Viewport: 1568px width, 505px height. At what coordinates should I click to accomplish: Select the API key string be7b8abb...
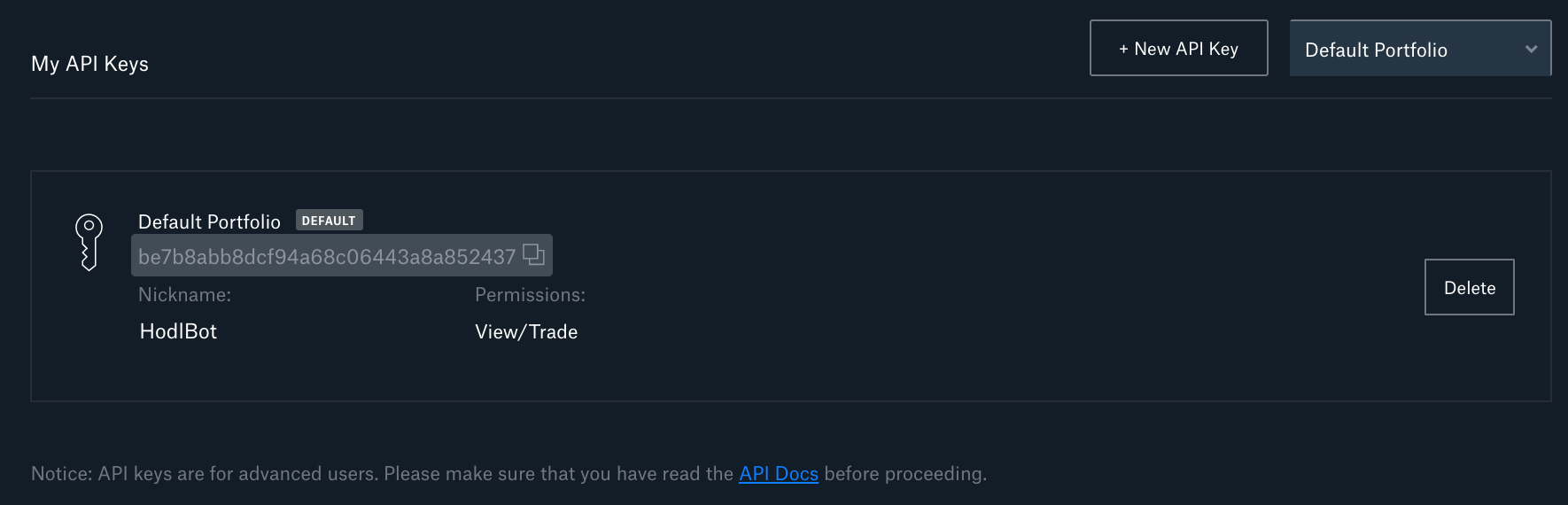coord(326,257)
